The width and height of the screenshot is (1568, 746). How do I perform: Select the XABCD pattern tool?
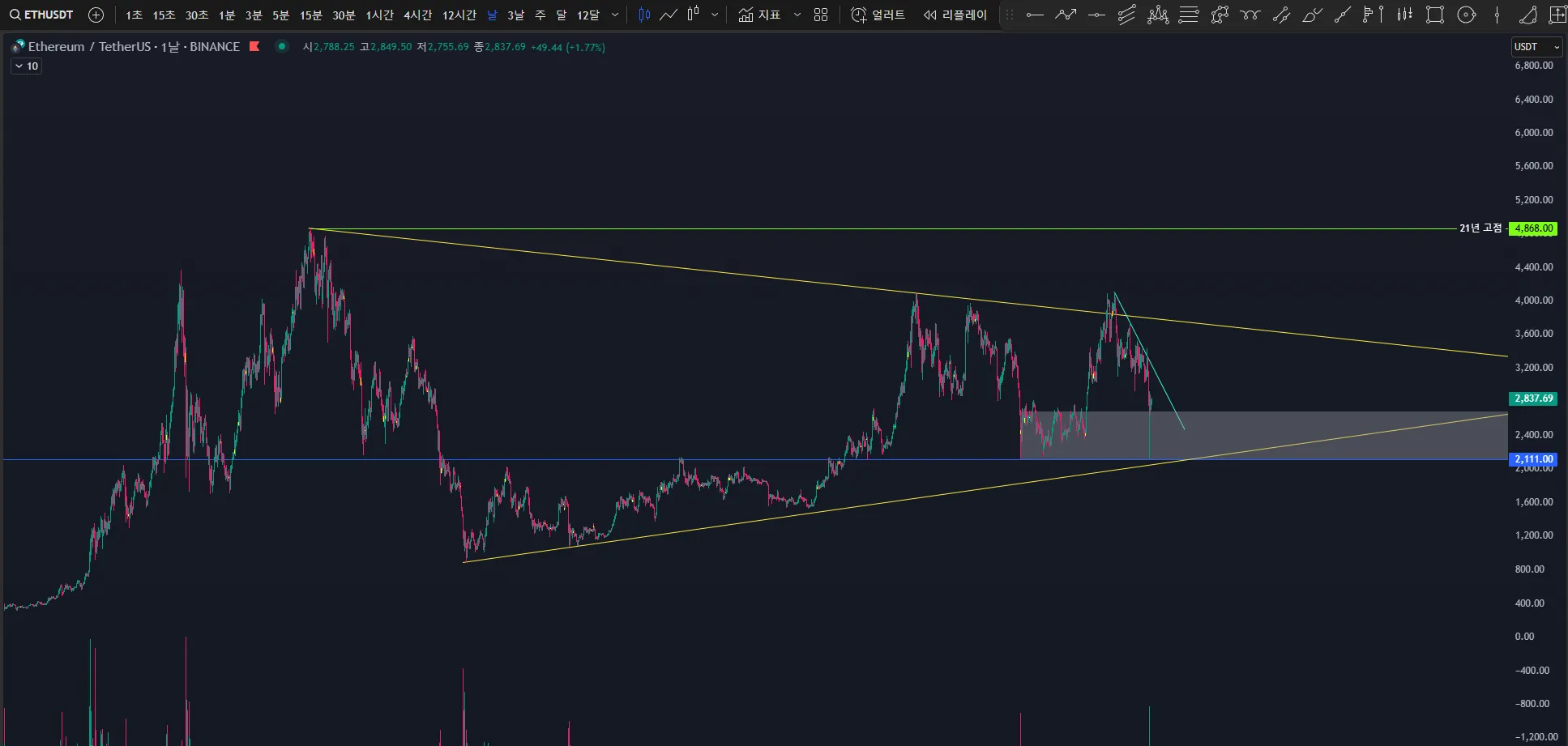pos(1220,15)
